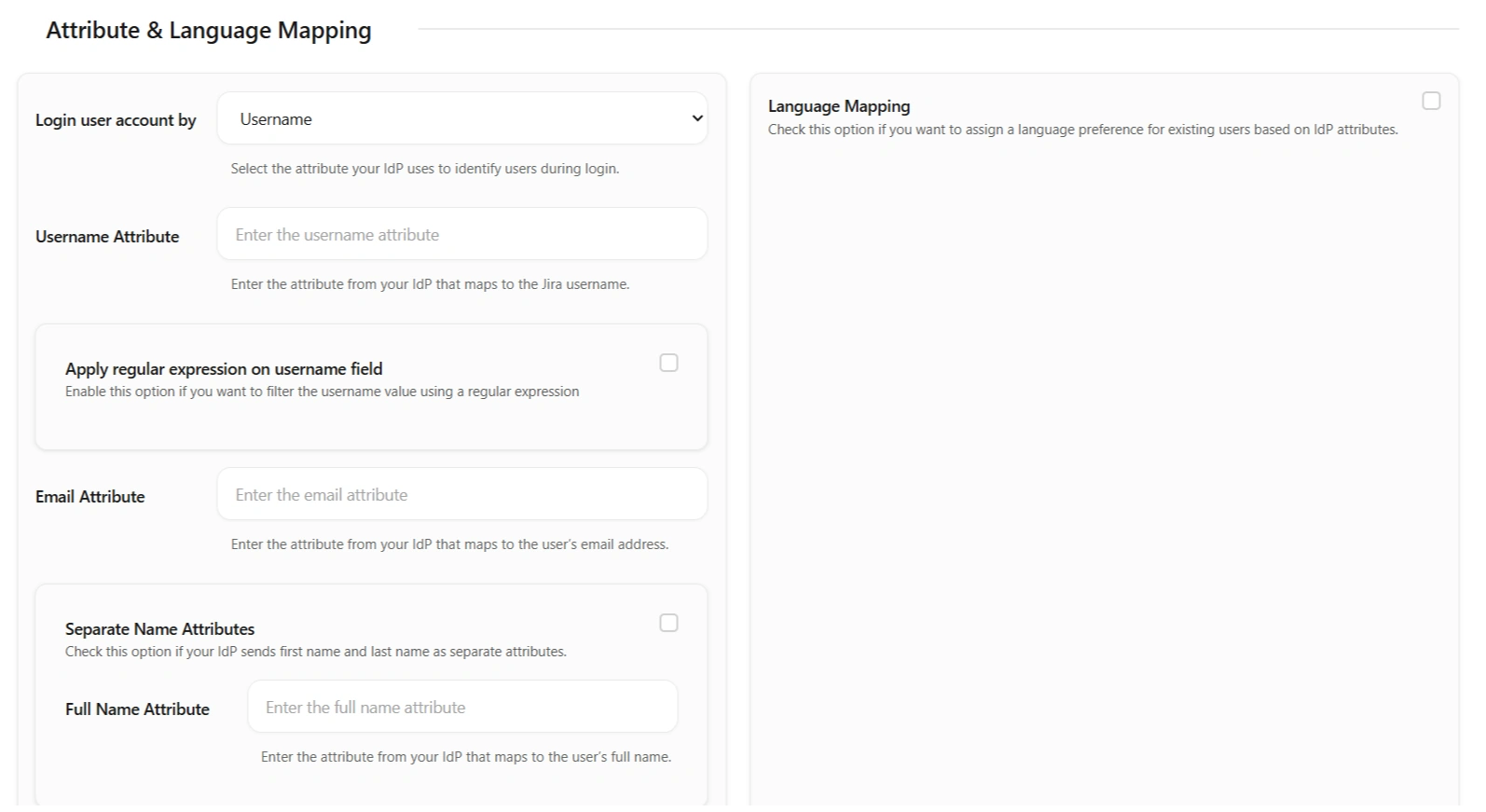This screenshot has height=812, width=1486.
Task: Click the 'Login user account by' label
Action: click(x=116, y=120)
